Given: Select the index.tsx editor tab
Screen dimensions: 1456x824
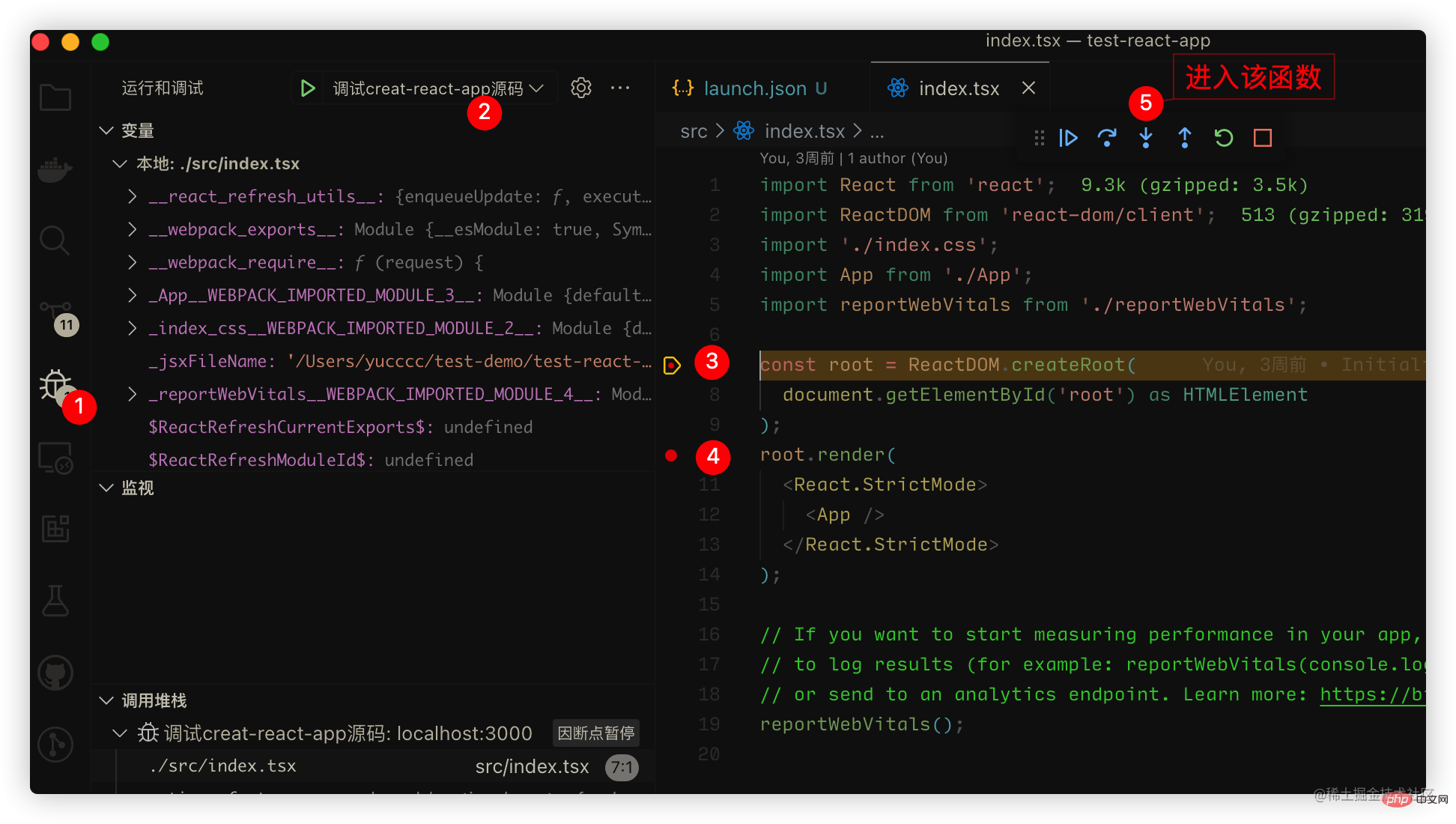Looking at the screenshot, I should (959, 88).
